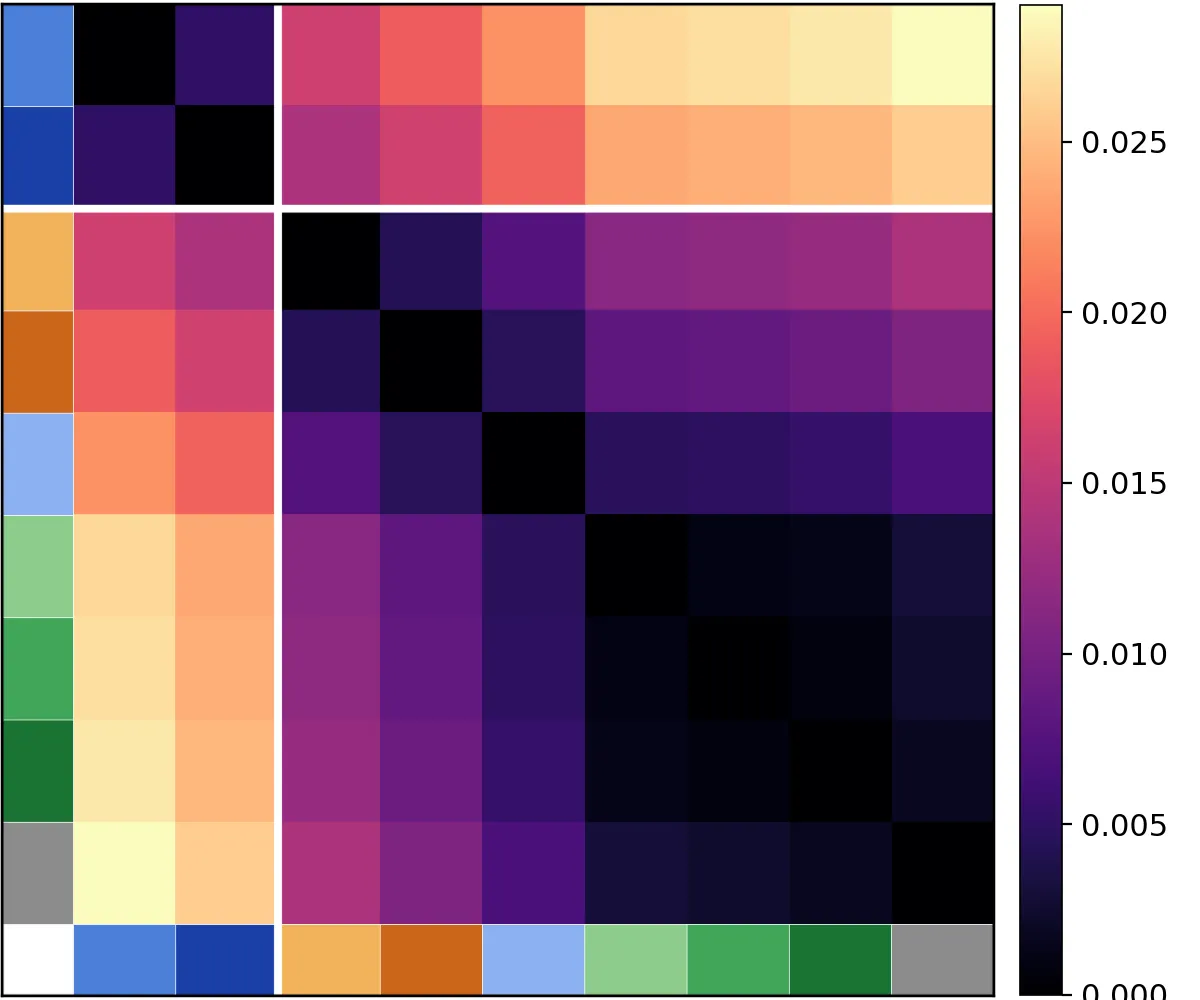This screenshot has width=1200, height=1000.
Task: Select heatmap cell at medium green row, dark orange column
Action: [431, 669]
